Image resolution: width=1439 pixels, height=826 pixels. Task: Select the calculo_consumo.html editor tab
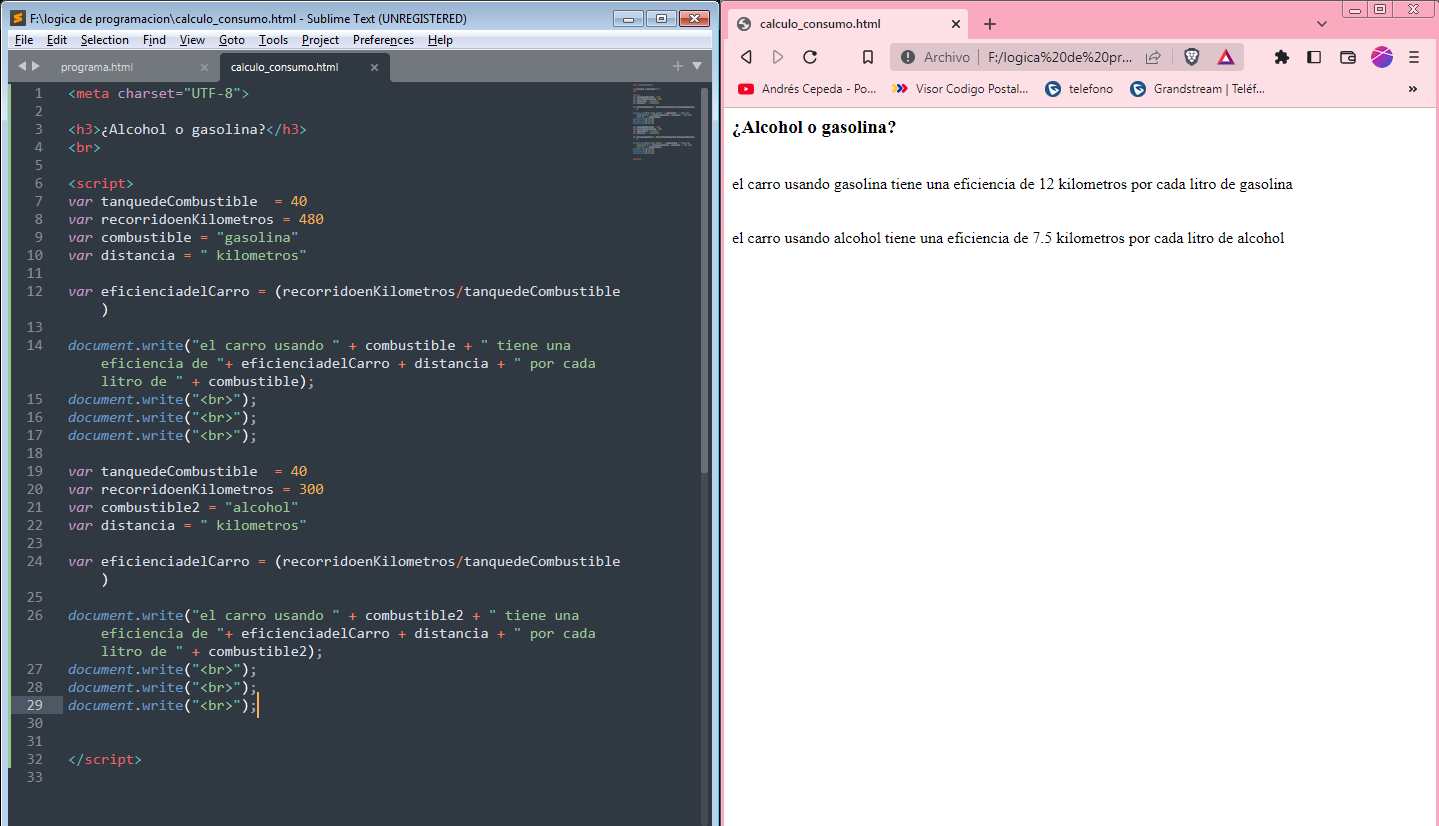pyautogui.click(x=284, y=67)
